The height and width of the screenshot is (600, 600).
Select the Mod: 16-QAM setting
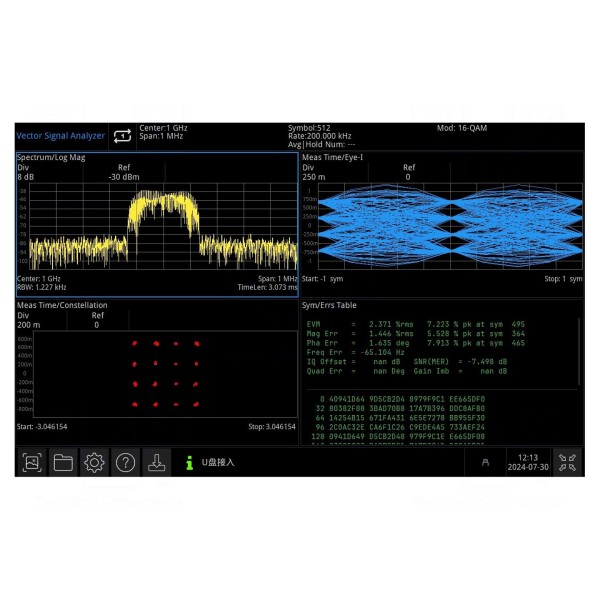461,129
